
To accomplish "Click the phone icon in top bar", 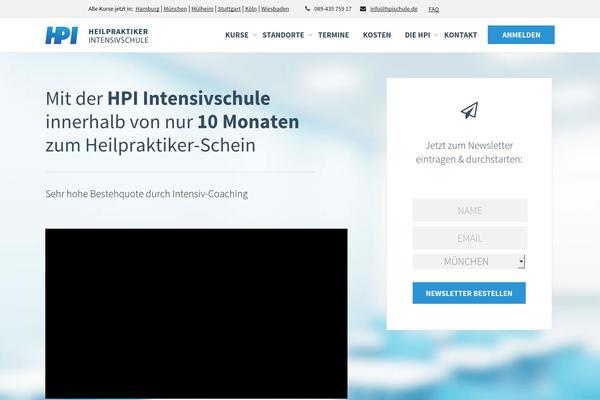I will click(308, 9).
